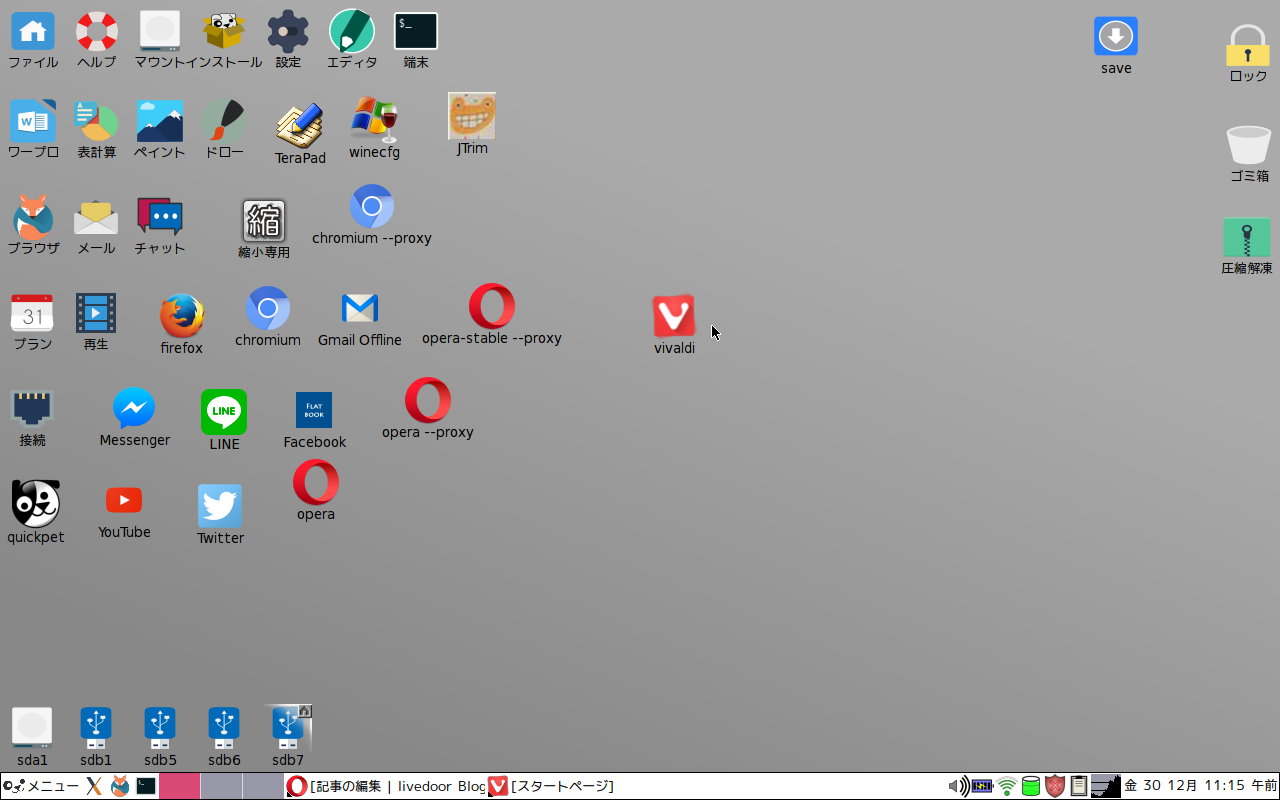
Task: Open the メニュー start menu
Action: pyautogui.click(x=41, y=786)
